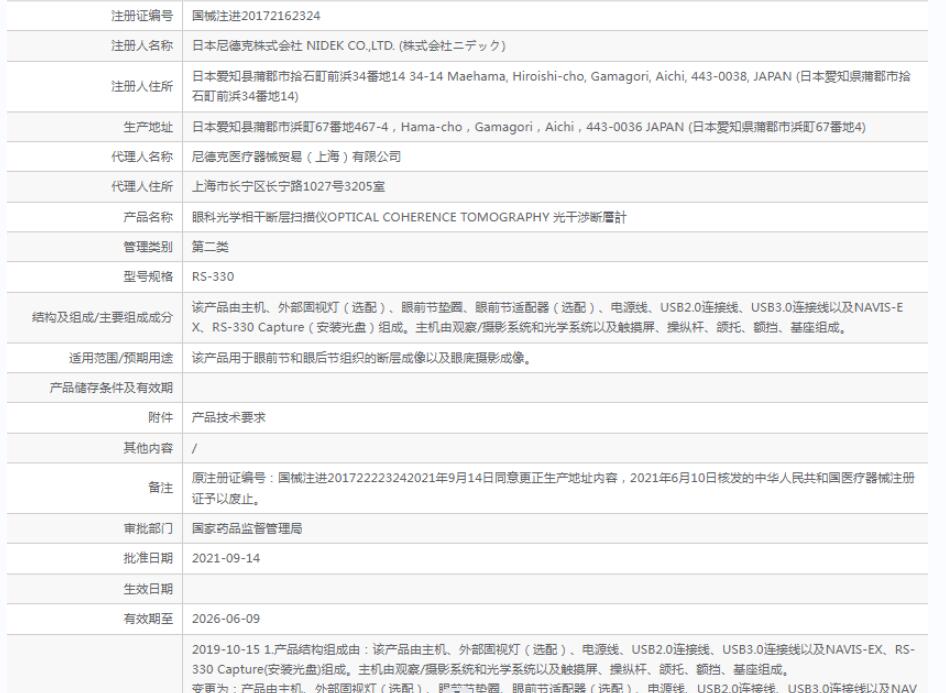Click the 批准日期 label
Image resolution: width=946 pixels, height=693 pixels.
(x=148, y=559)
